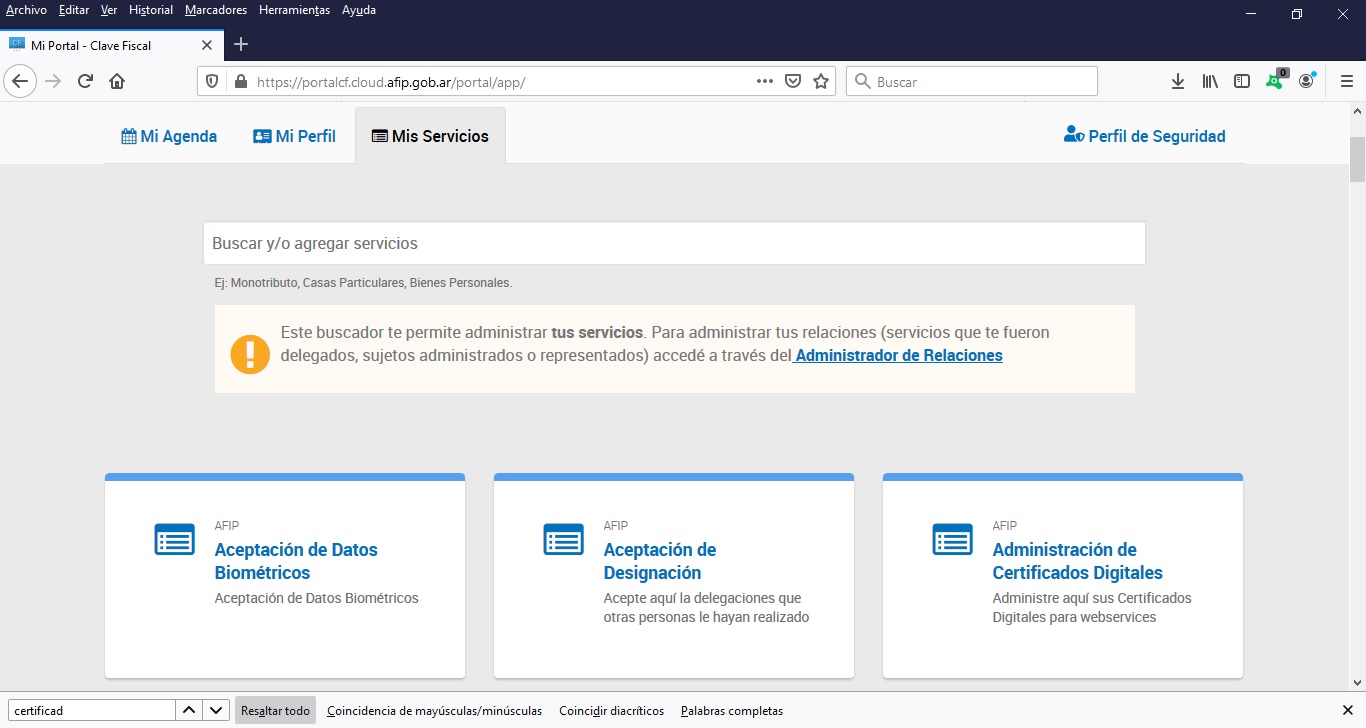Select the Mi Portal - Clave Fiscal browser tab
This screenshot has width=1366, height=728.
112,45
